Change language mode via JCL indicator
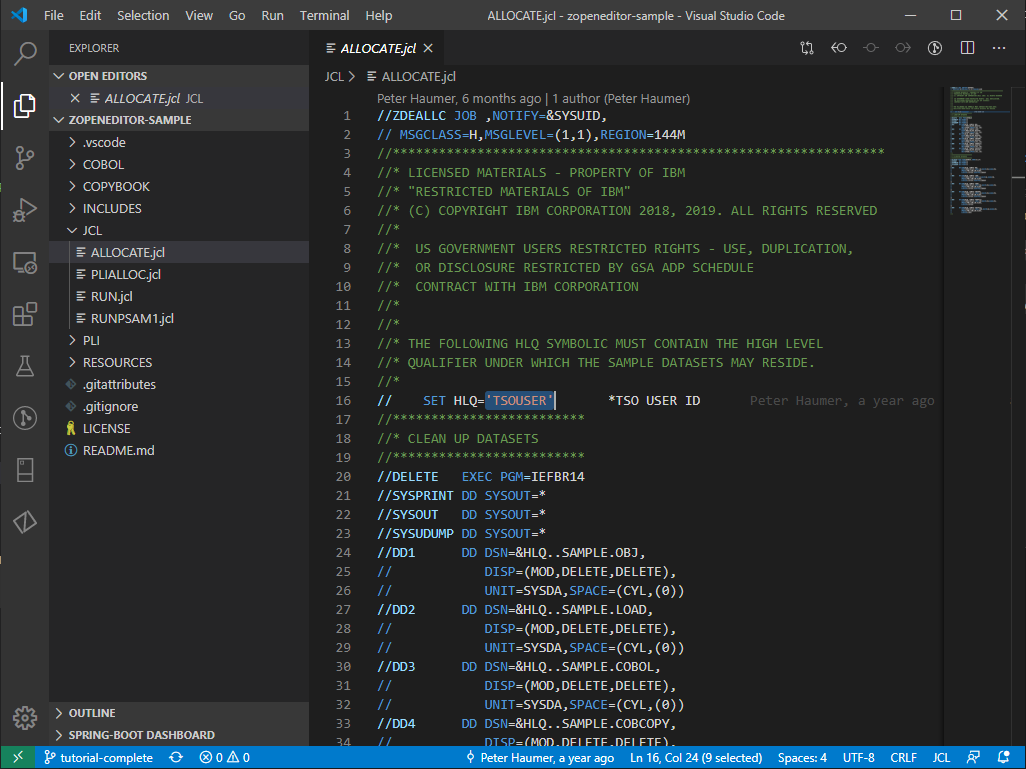The image size is (1026, 769). point(941,757)
